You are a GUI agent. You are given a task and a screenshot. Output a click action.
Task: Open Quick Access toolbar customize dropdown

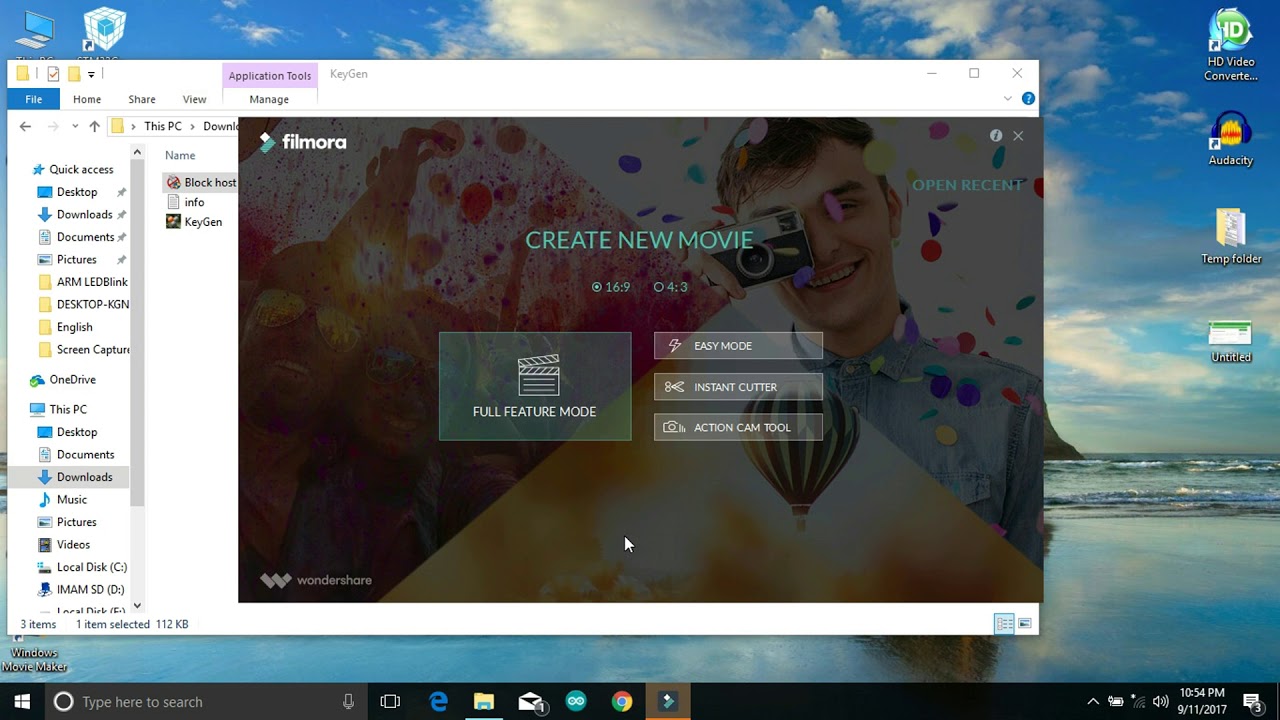point(91,74)
